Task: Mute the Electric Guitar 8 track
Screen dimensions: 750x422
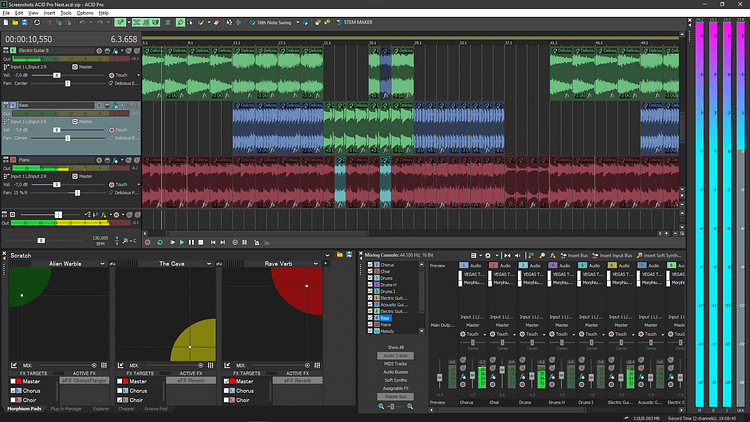Action: click(x=129, y=51)
